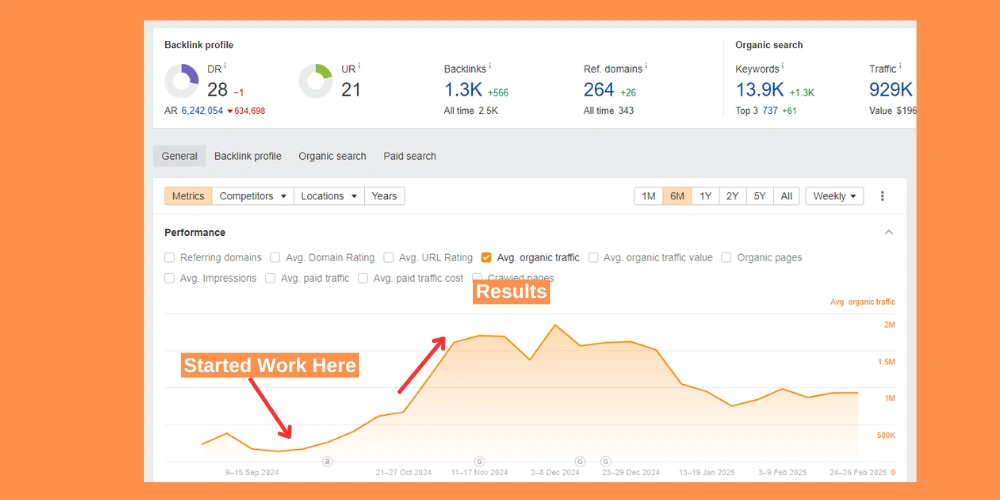Click the G marker near 11–17 Nov 2024
The height and width of the screenshot is (500, 1000).
click(479, 461)
